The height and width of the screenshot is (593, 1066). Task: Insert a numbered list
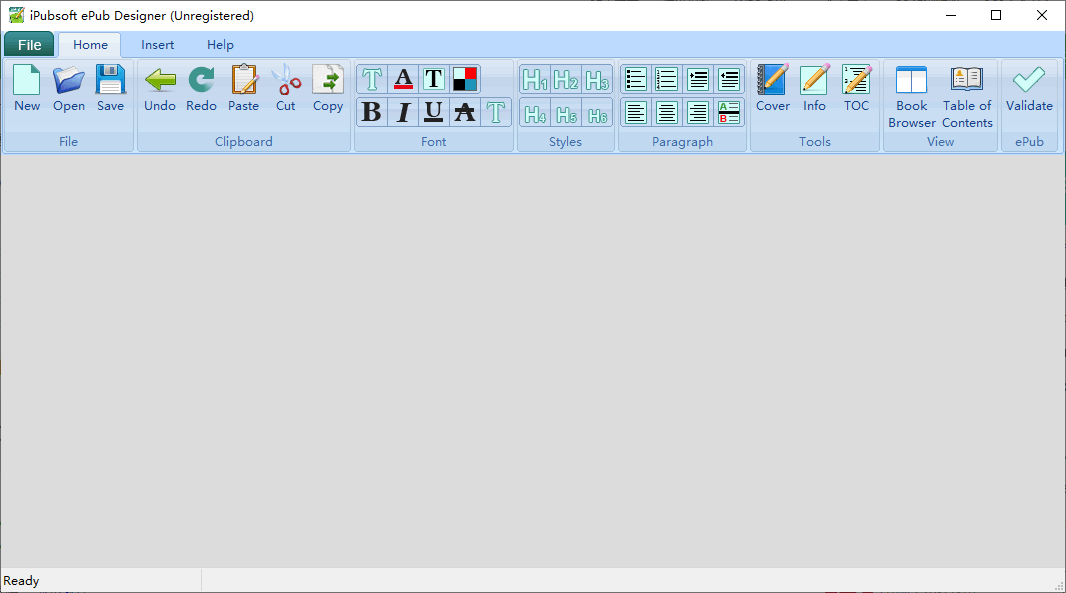tap(666, 80)
